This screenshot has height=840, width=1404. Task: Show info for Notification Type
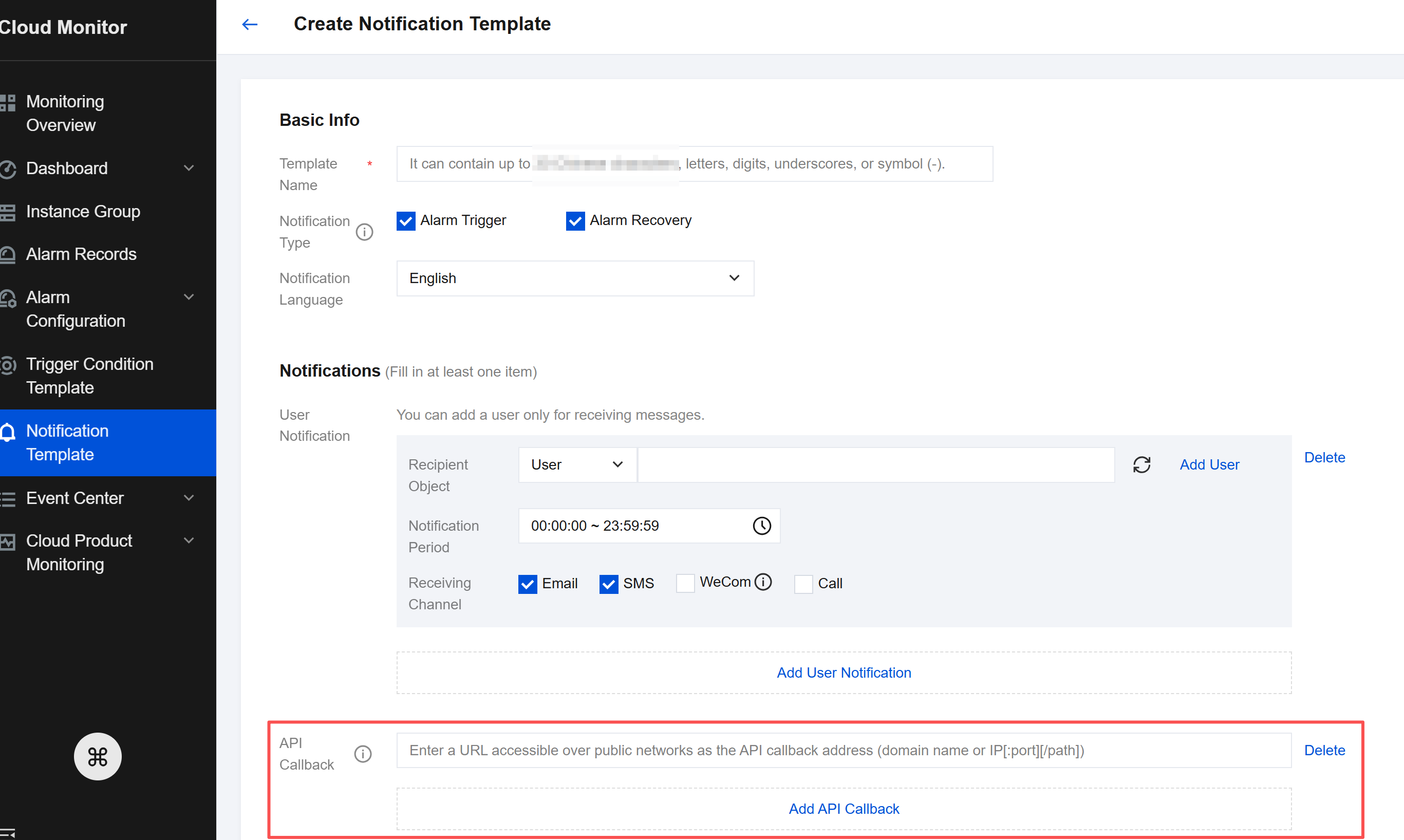(364, 232)
